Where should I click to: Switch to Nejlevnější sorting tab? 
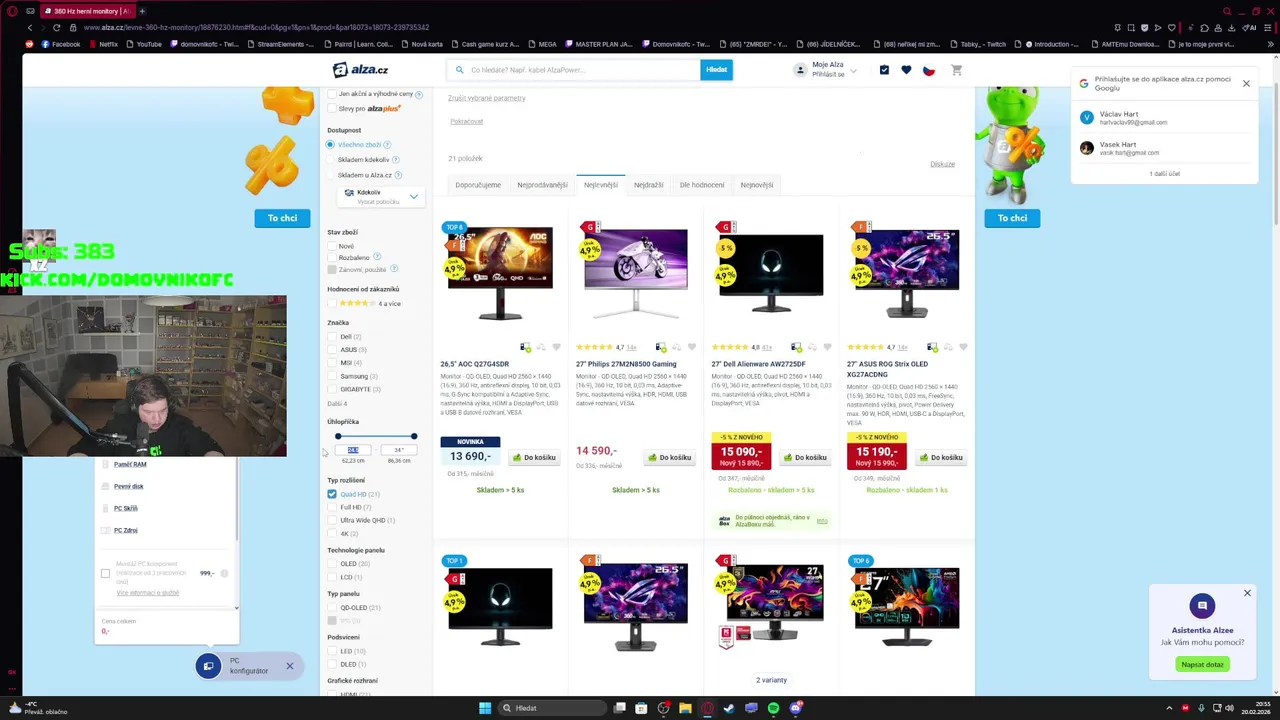[601, 185]
